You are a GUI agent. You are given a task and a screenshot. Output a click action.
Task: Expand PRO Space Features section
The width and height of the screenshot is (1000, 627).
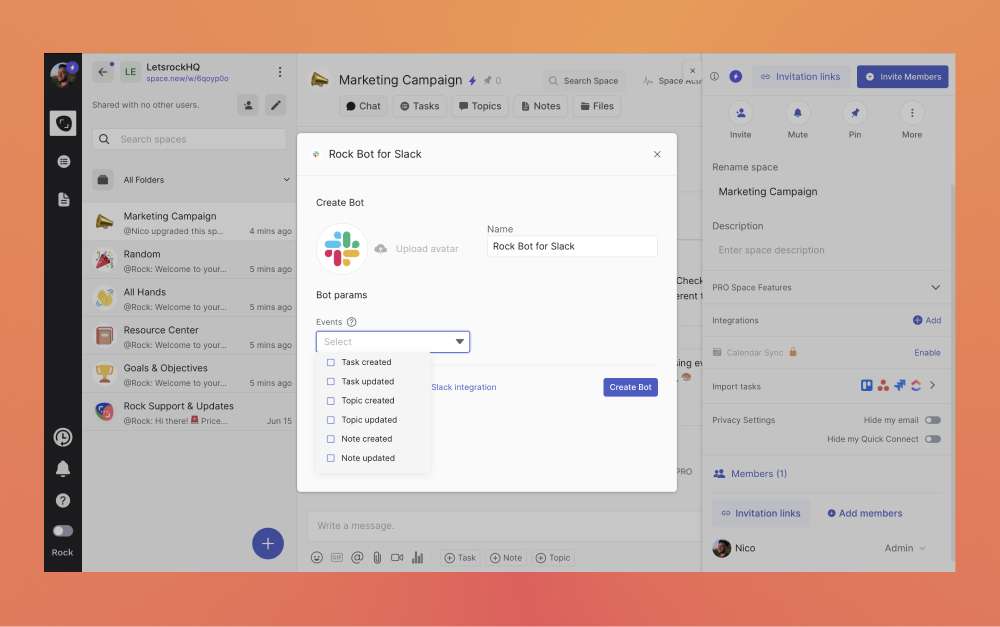click(x=935, y=287)
